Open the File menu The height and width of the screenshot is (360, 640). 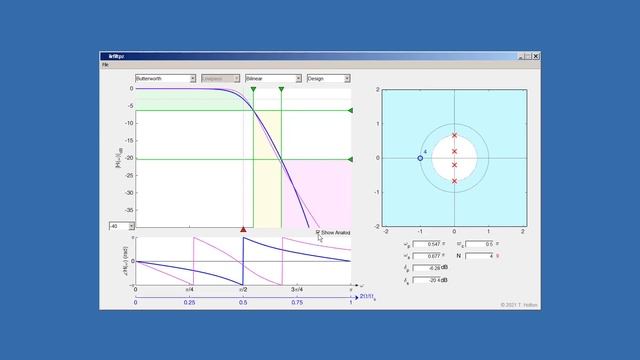coord(105,64)
